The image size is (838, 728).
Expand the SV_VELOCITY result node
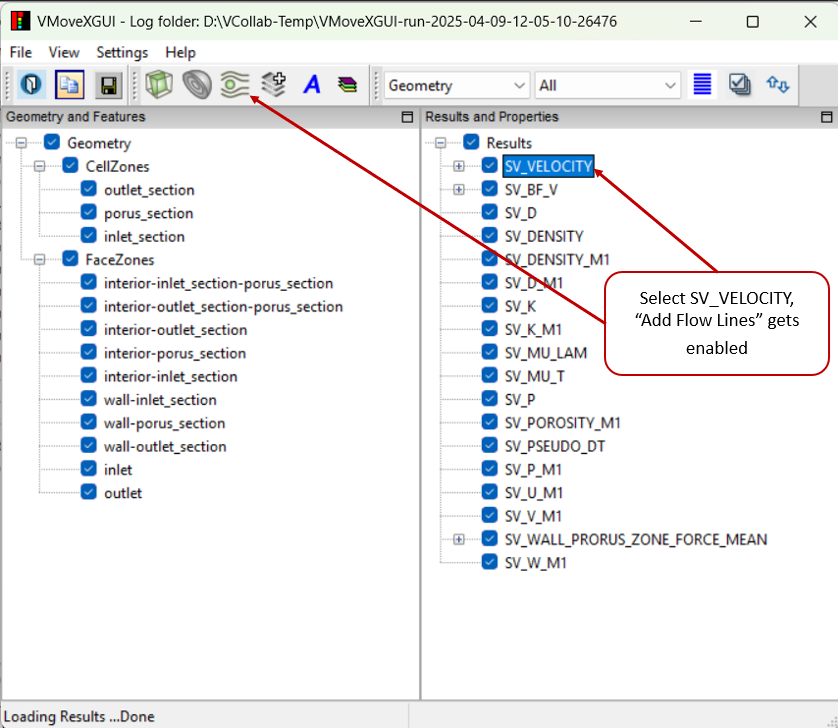click(459, 166)
